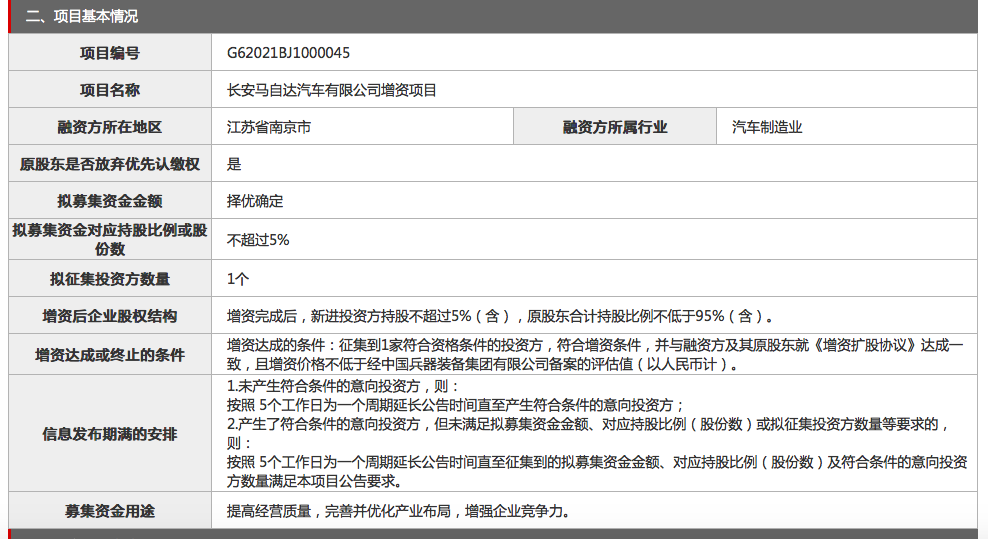Select the label 增资后企业股权结构

pyautogui.click(x=110, y=316)
